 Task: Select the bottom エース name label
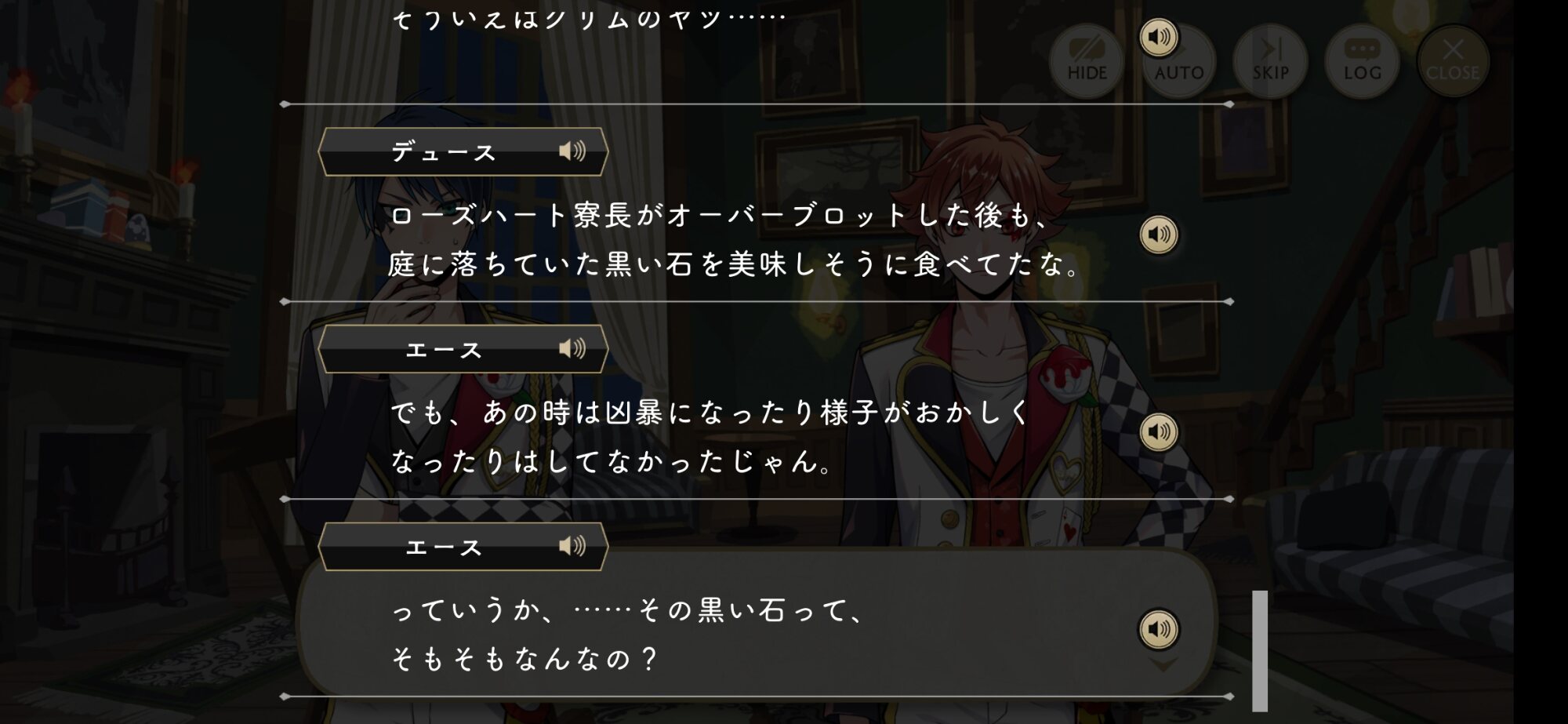pos(444,547)
